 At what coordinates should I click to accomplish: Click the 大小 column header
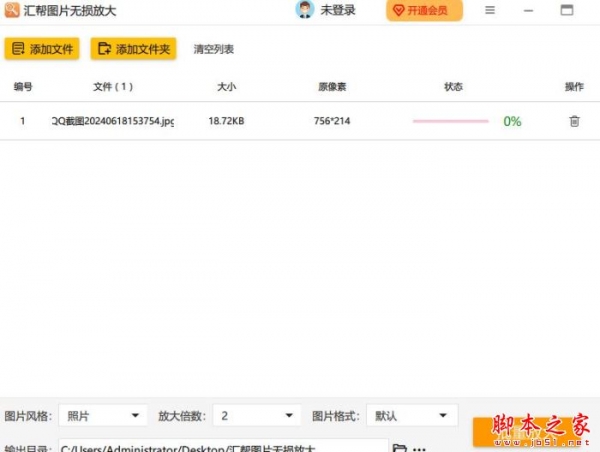(227, 87)
